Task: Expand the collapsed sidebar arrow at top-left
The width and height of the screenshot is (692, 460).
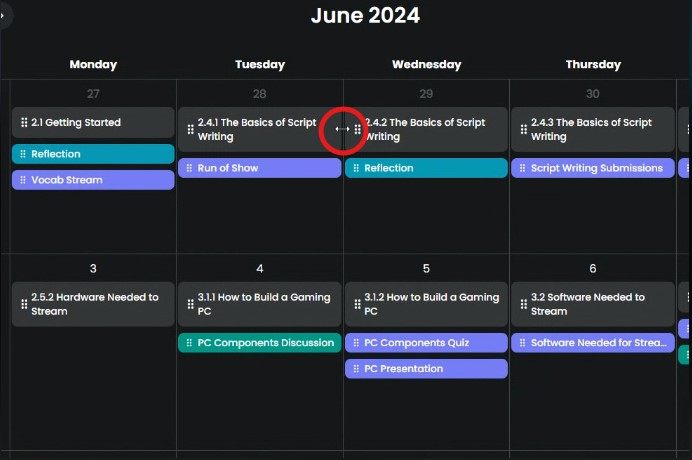Action: 3,16
